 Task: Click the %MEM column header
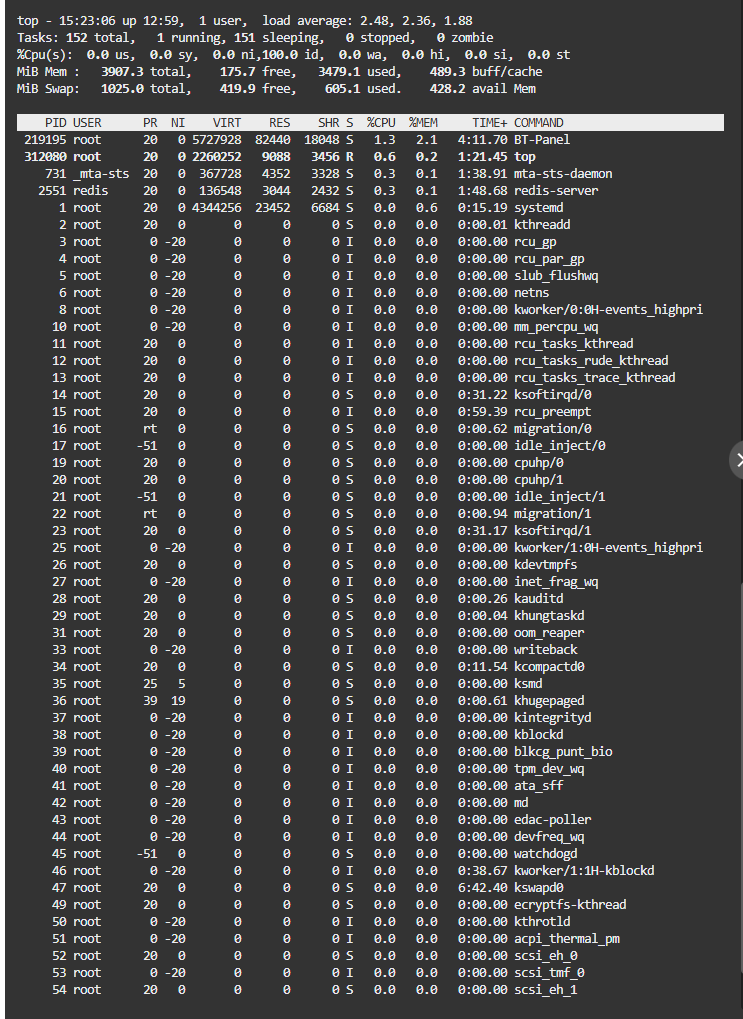(x=422, y=122)
